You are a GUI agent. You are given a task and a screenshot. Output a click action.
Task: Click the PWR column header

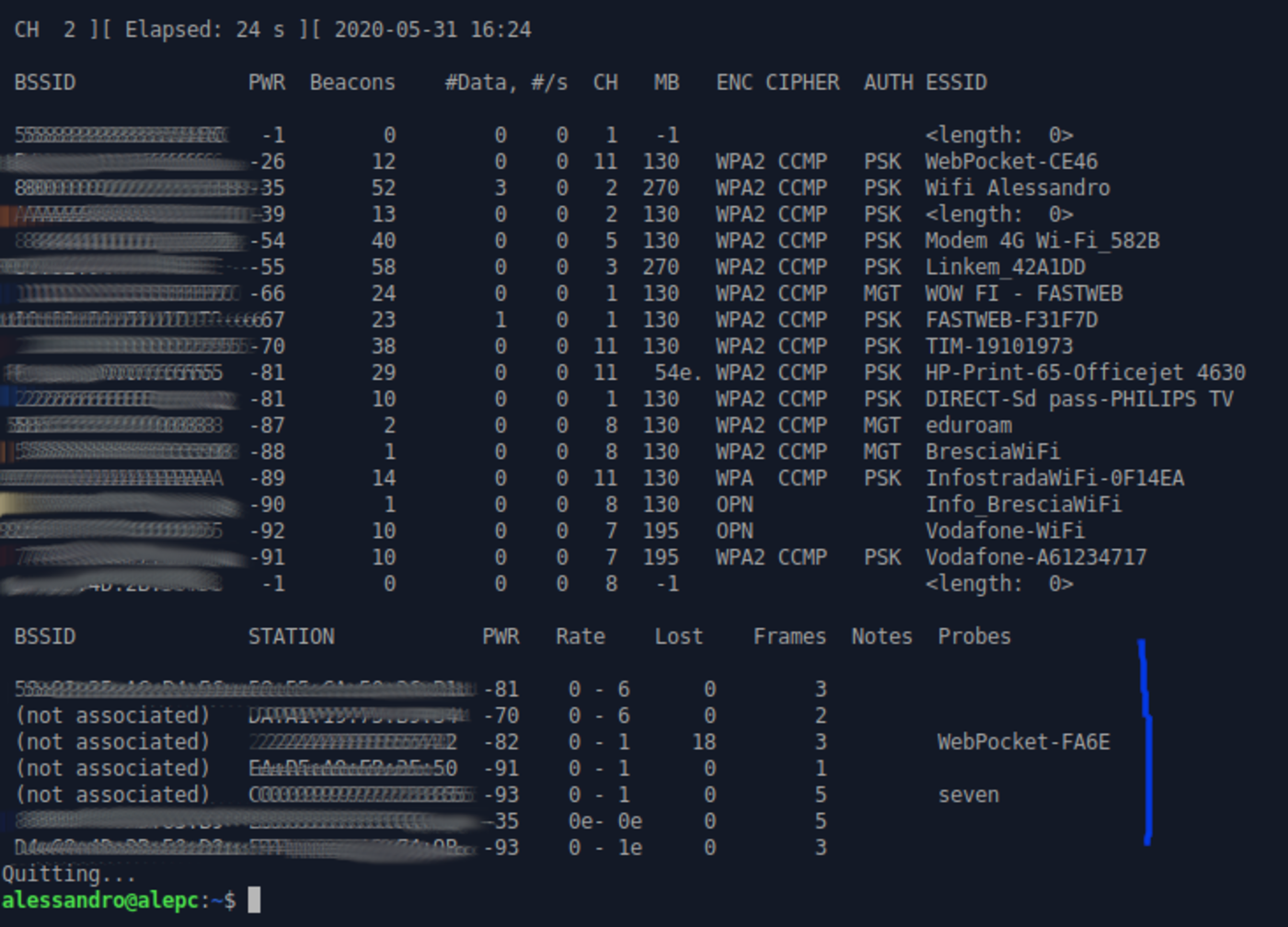pos(266,82)
